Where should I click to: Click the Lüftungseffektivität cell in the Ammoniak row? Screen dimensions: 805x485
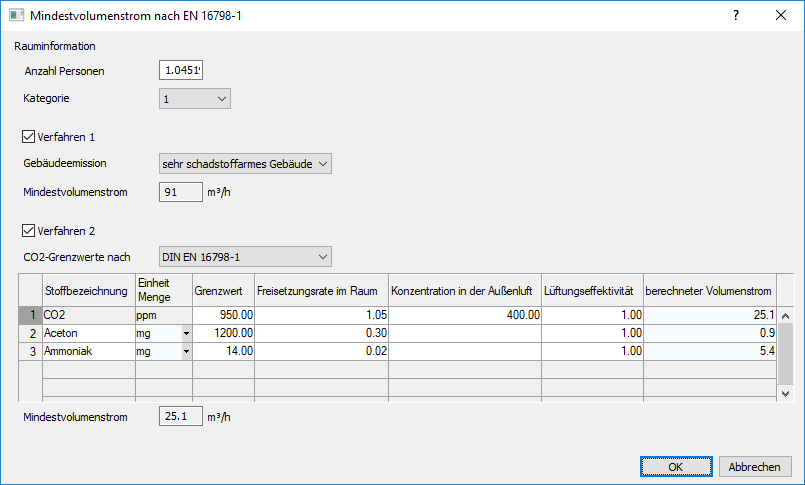pos(592,352)
